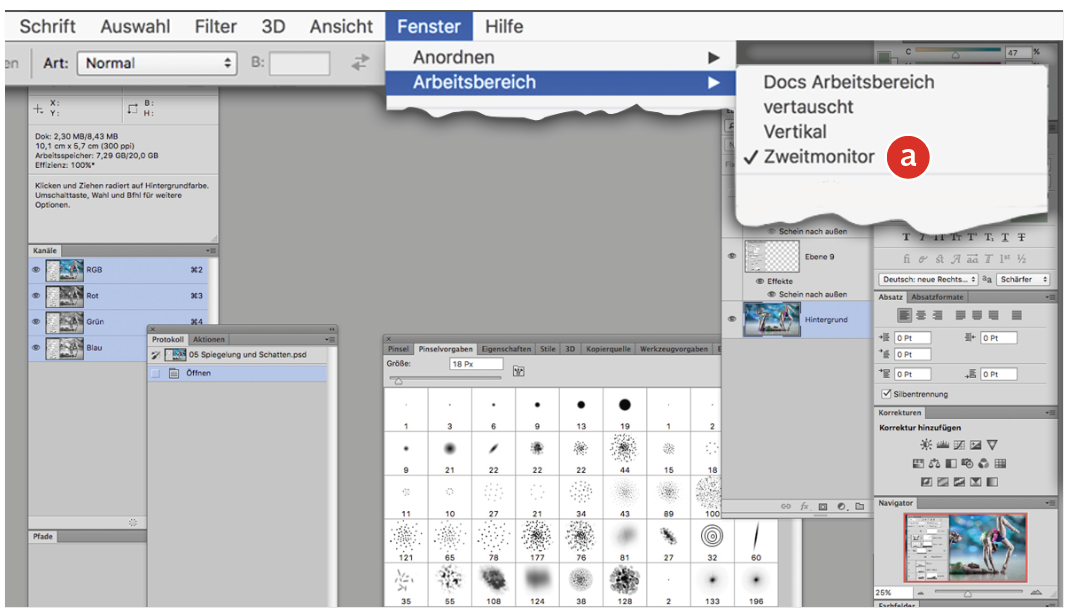Click the left-align text icon in Absatz
Screen dimensions: 1068x612
pos(904,315)
